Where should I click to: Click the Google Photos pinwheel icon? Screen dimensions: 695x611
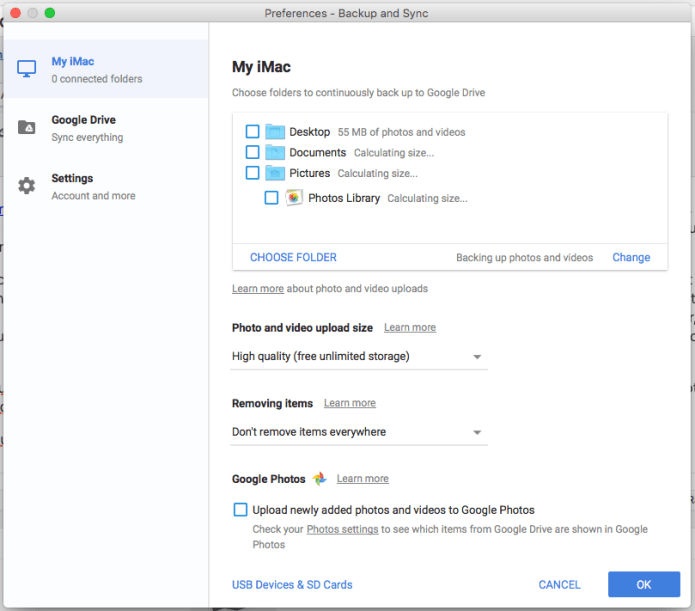[320, 479]
